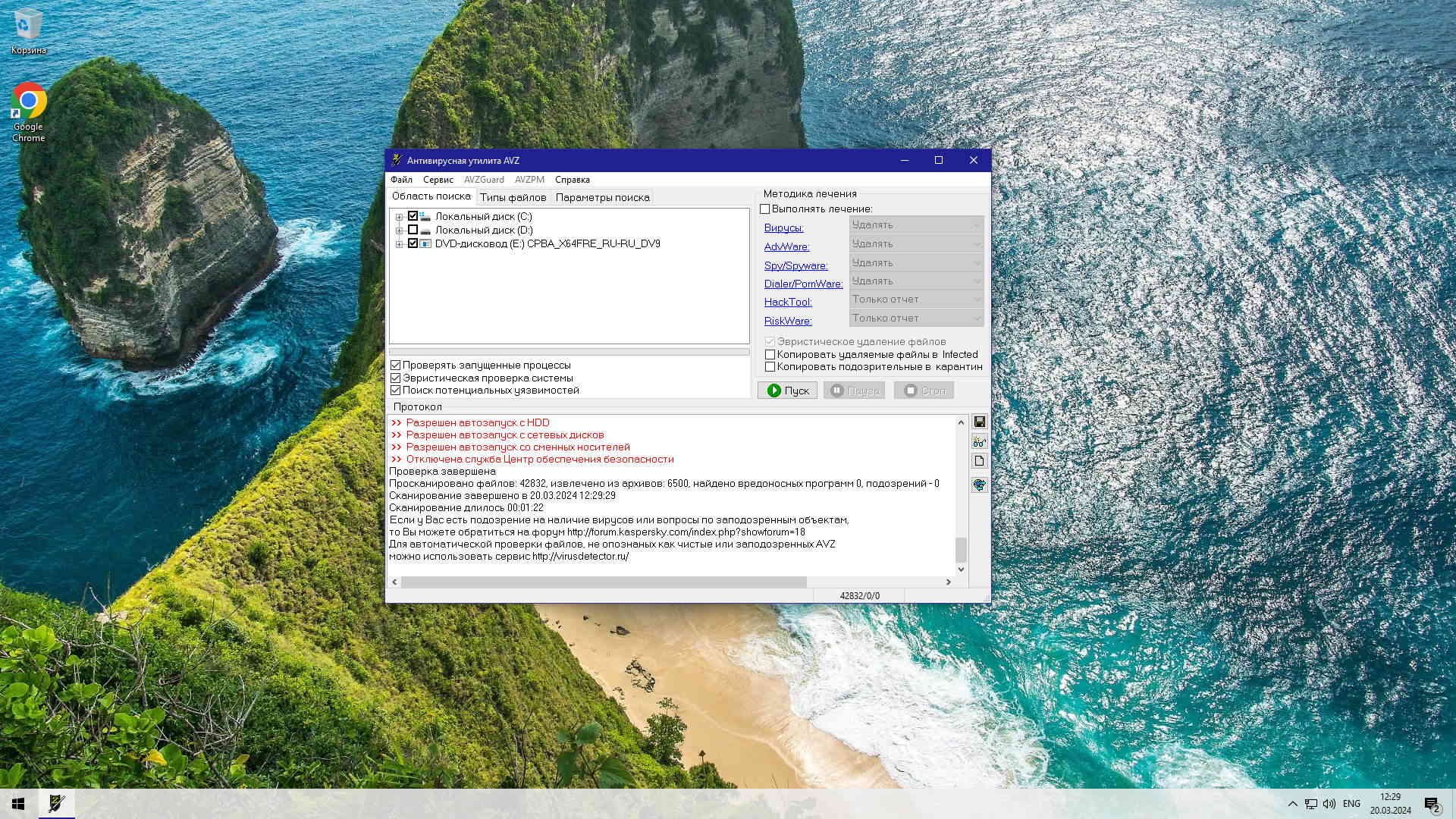Click the Spy/Spyware link
The height and width of the screenshot is (819, 1456).
click(x=795, y=265)
